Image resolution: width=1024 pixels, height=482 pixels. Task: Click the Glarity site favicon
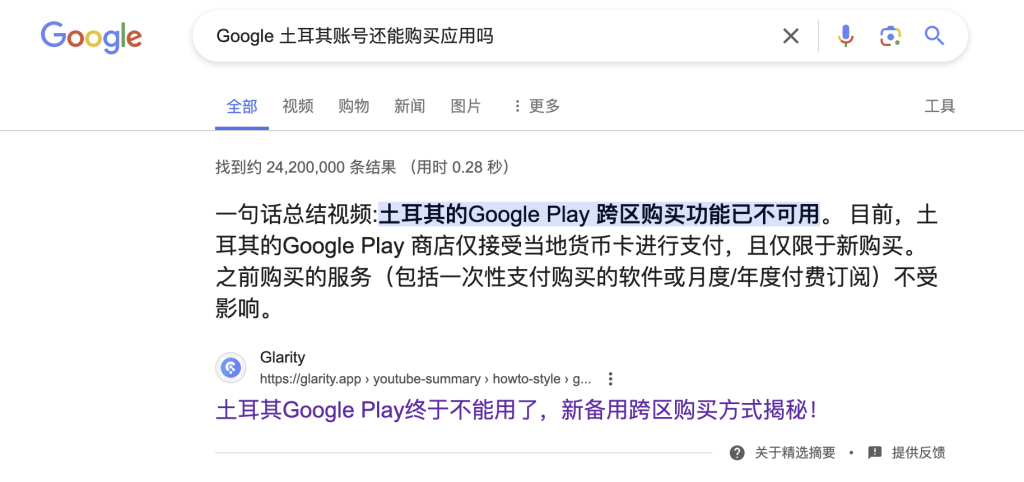coord(231,368)
